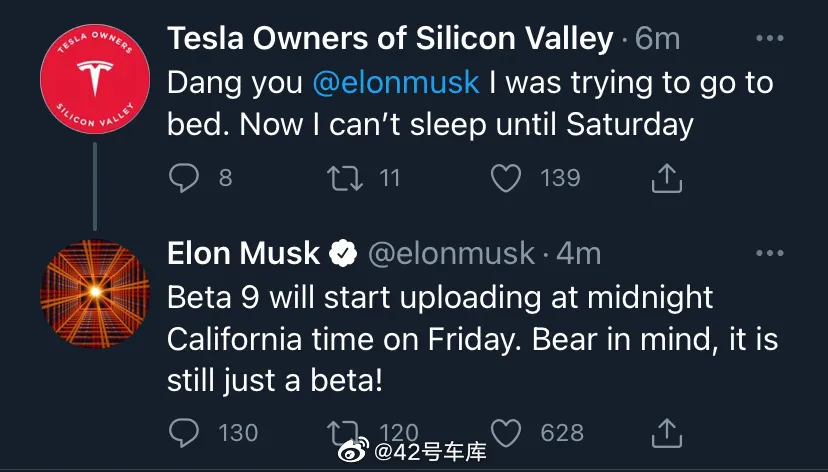
Task: Reply to Tesla Owners of Silicon Valley tweet
Action: click(184, 177)
